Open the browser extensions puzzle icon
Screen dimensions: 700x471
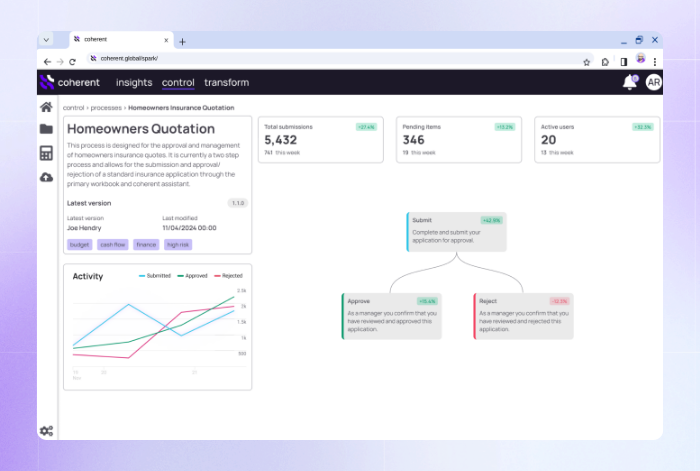(x=605, y=61)
